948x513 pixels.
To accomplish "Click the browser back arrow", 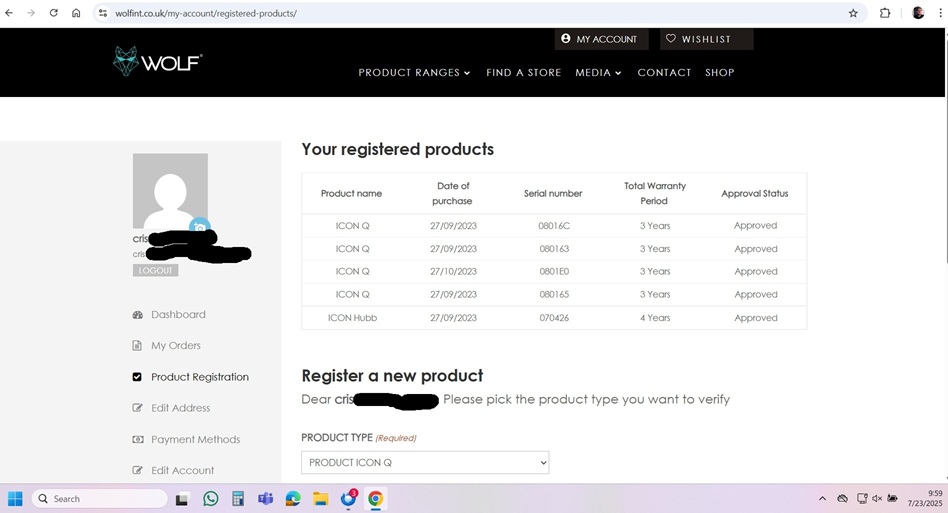I will [9, 13].
